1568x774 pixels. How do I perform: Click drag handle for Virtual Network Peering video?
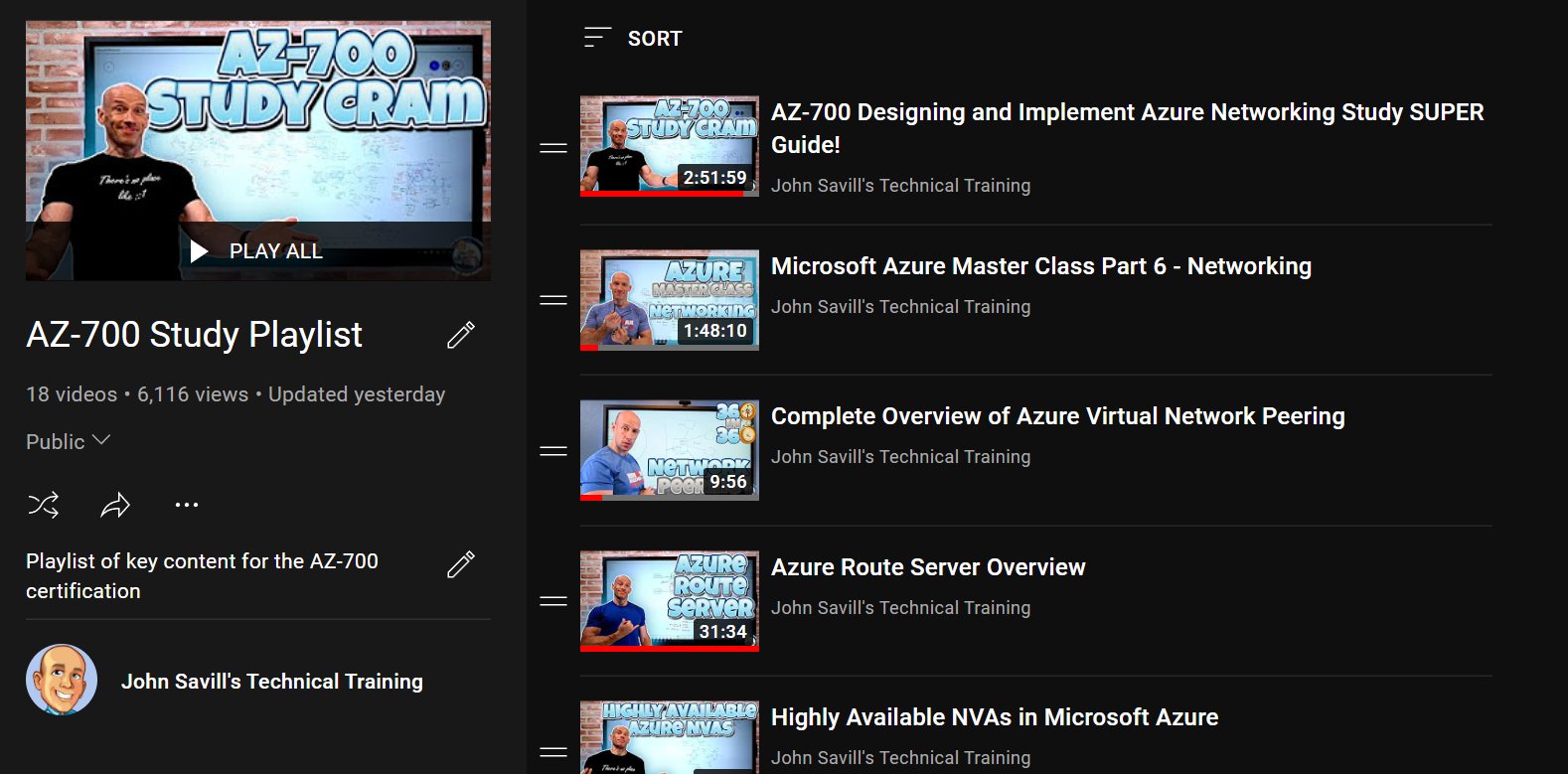pyautogui.click(x=553, y=451)
